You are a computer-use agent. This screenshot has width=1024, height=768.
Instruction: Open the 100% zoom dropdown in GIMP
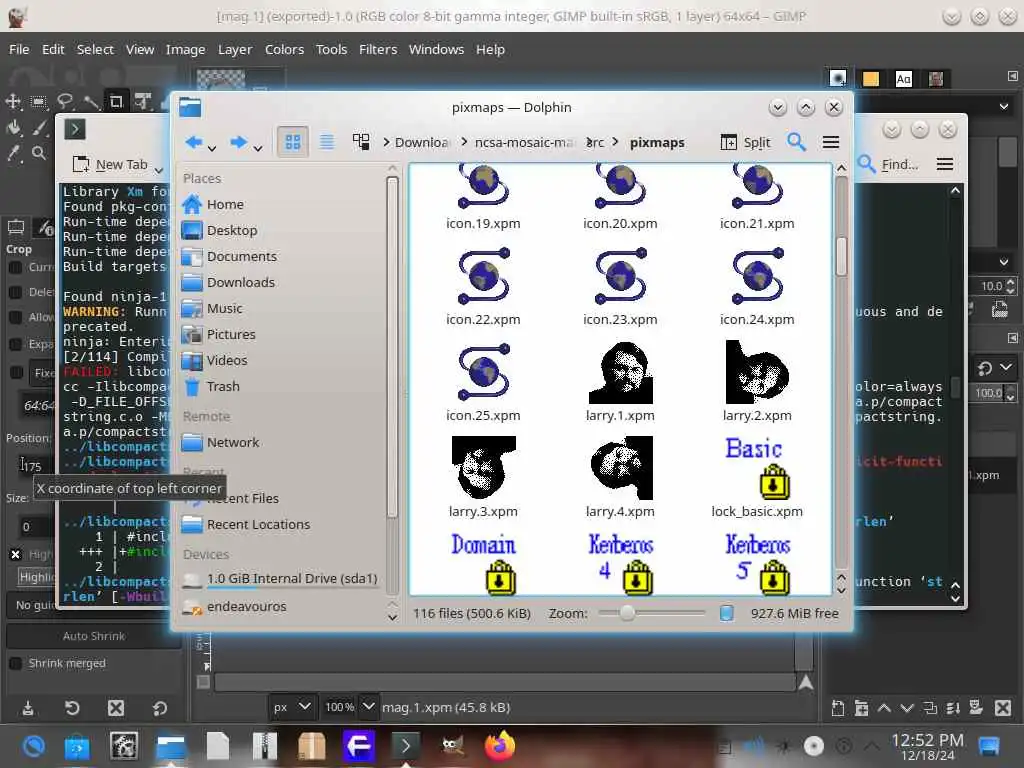pyautogui.click(x=369, y=707)
